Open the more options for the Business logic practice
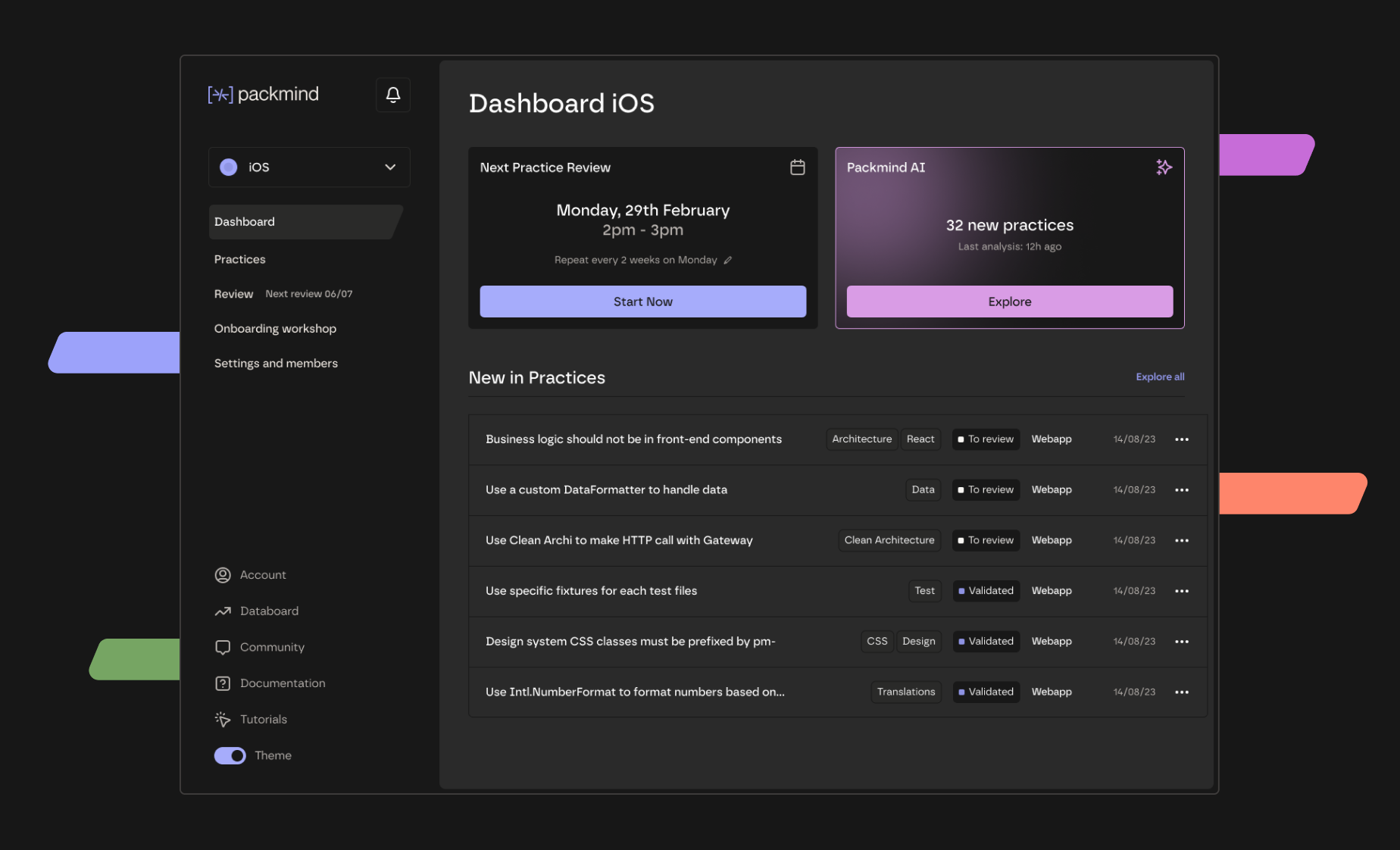The image size is (1400, 850). click(x=1182, y=439)
